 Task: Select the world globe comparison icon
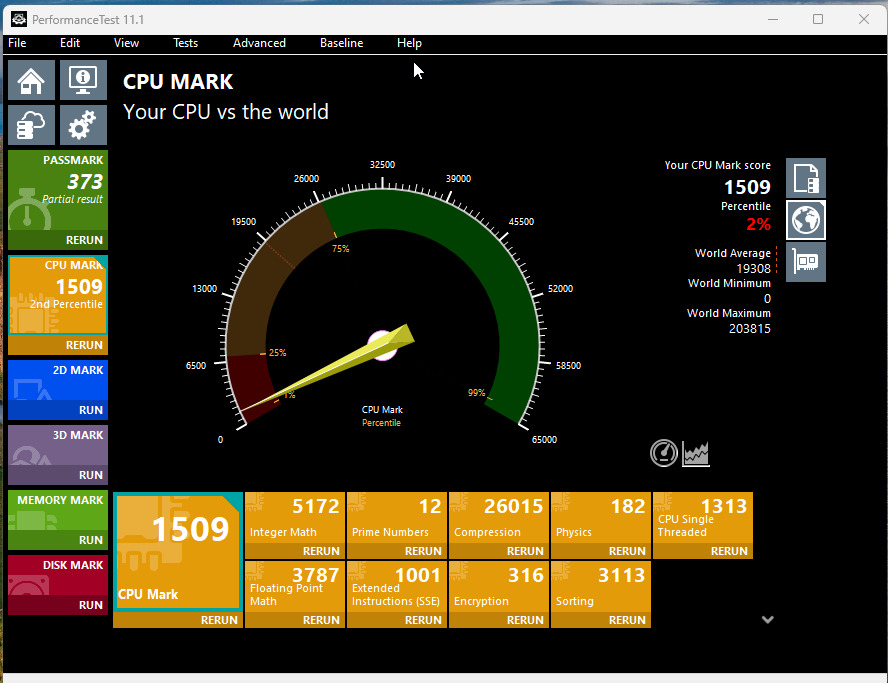pyautogui.click(x=805, y=220)
